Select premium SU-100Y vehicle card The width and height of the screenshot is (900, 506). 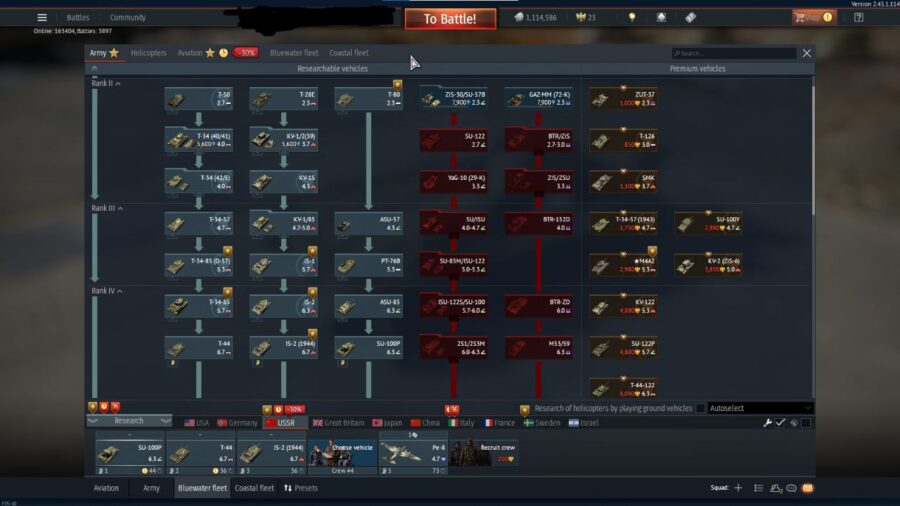708,223
